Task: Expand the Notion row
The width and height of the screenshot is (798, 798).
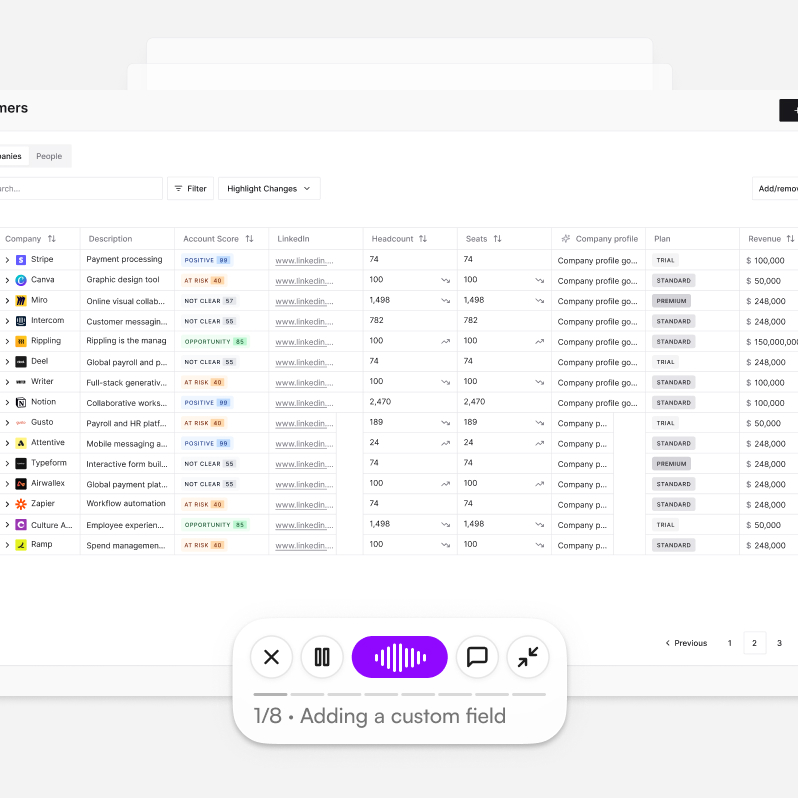Action: [7, 403]
